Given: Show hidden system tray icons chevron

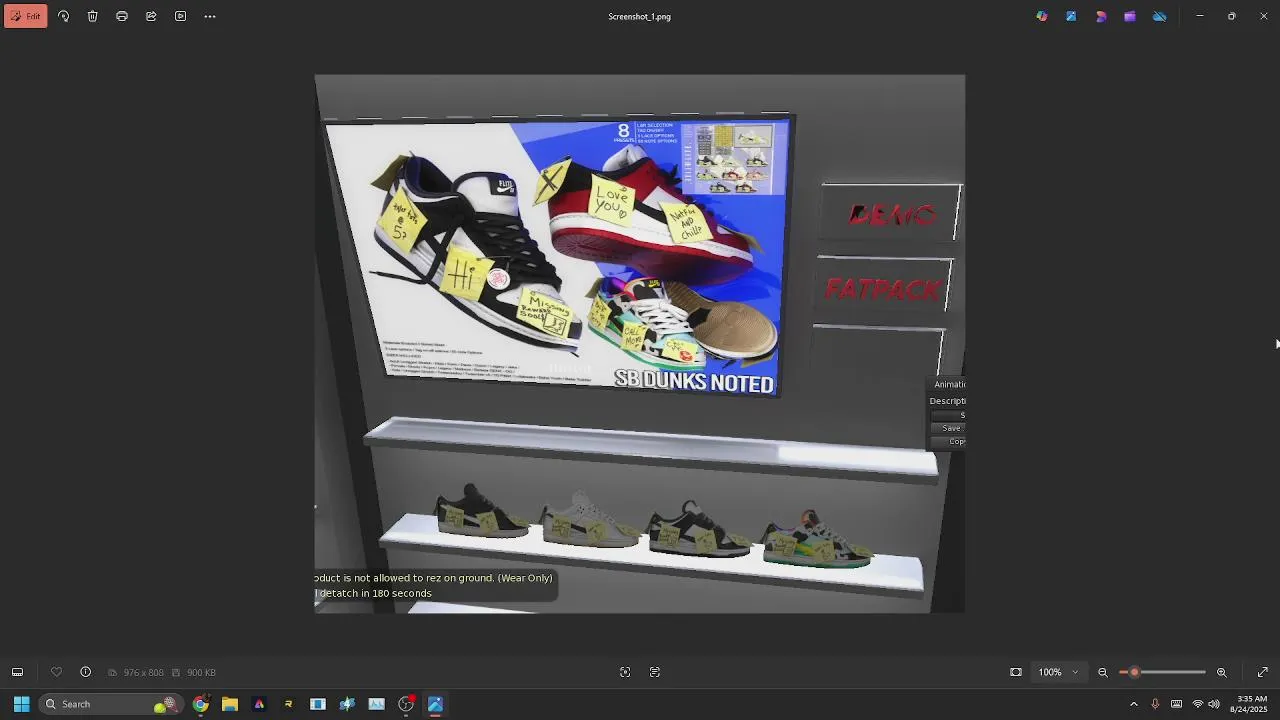Looking at the screenshot, I should pyautogui.click(x=1133, y=704).
